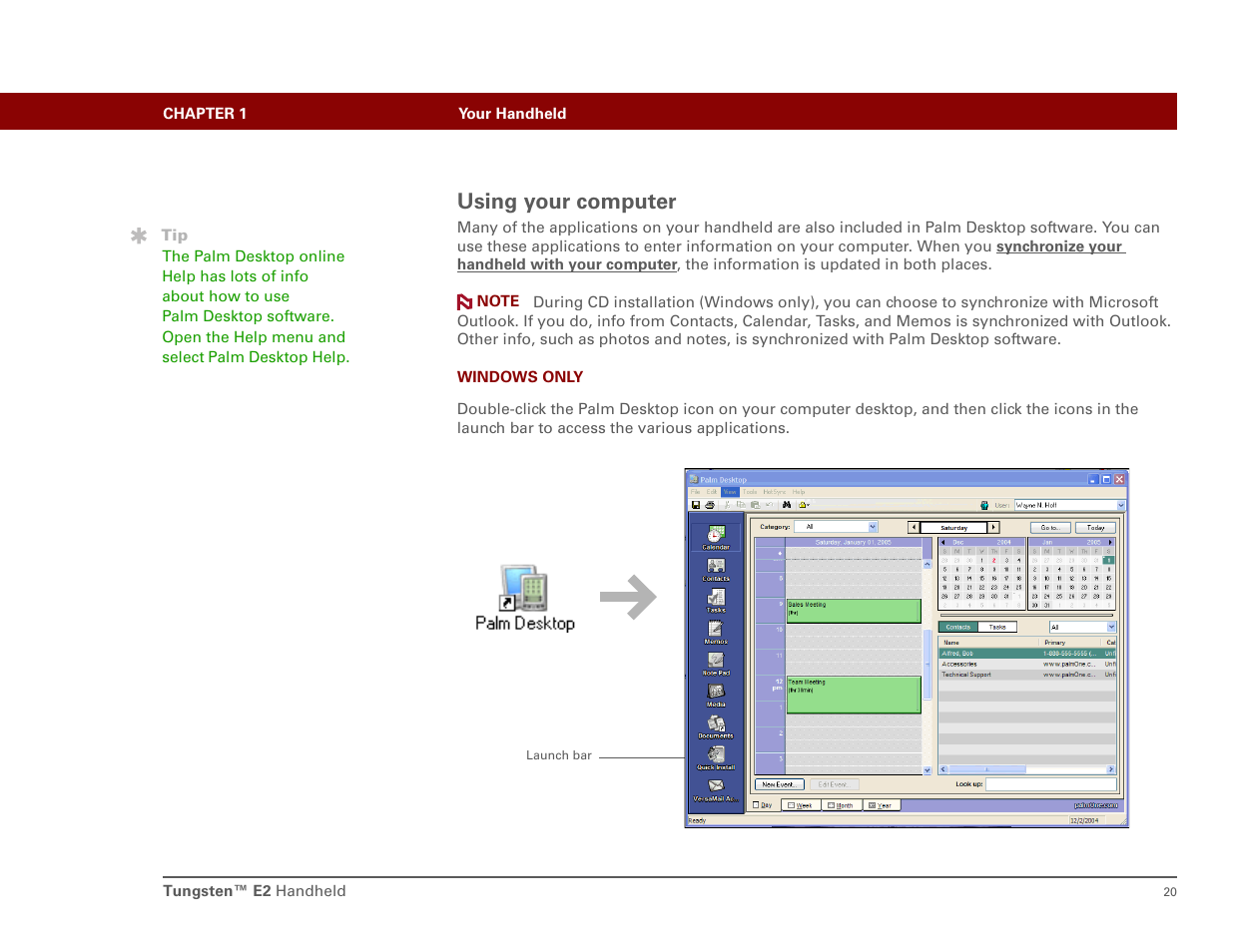
Task: Click the Edit Event... button
Action: pos(834,784)
